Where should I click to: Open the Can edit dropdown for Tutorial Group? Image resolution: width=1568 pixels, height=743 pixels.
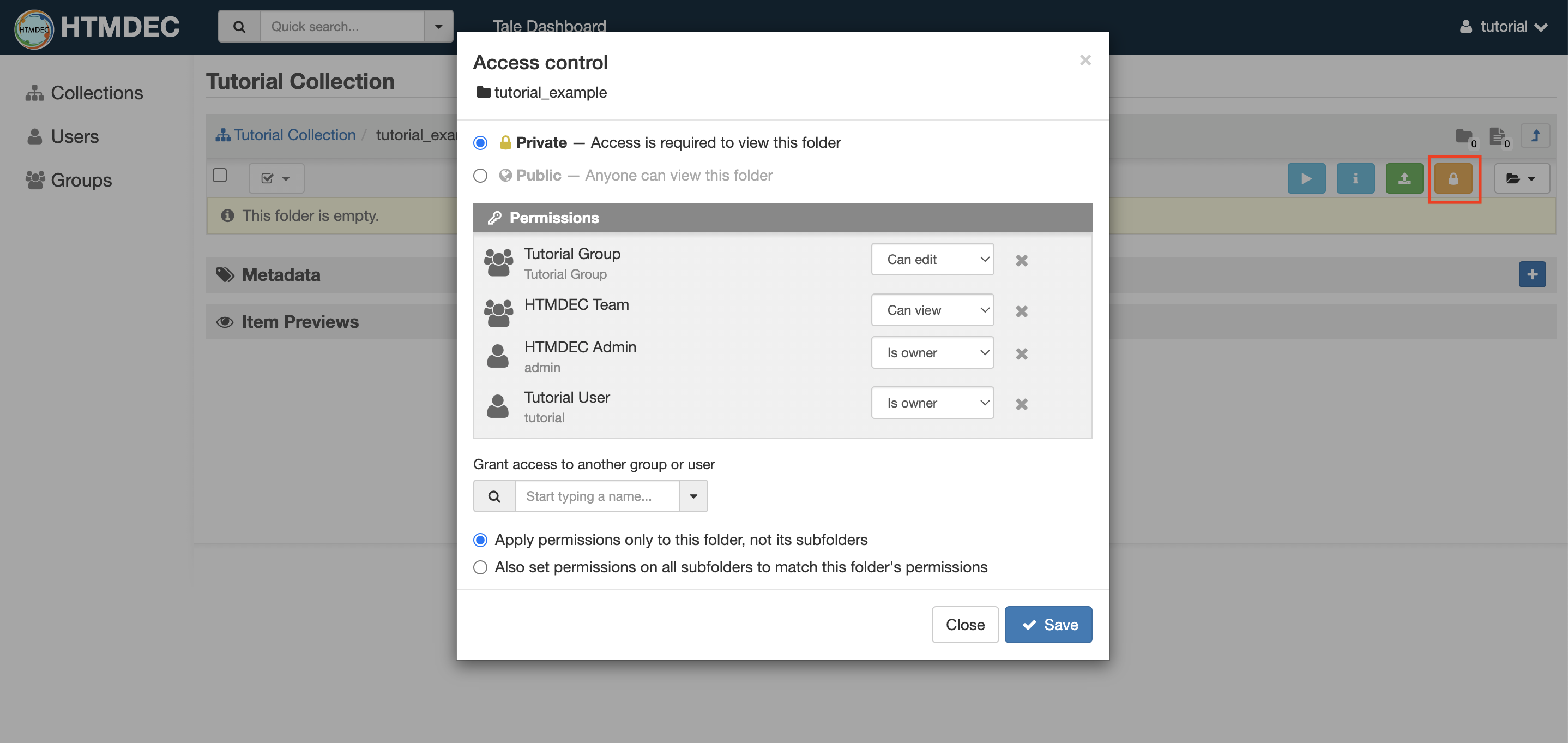(x=932, y=259)
